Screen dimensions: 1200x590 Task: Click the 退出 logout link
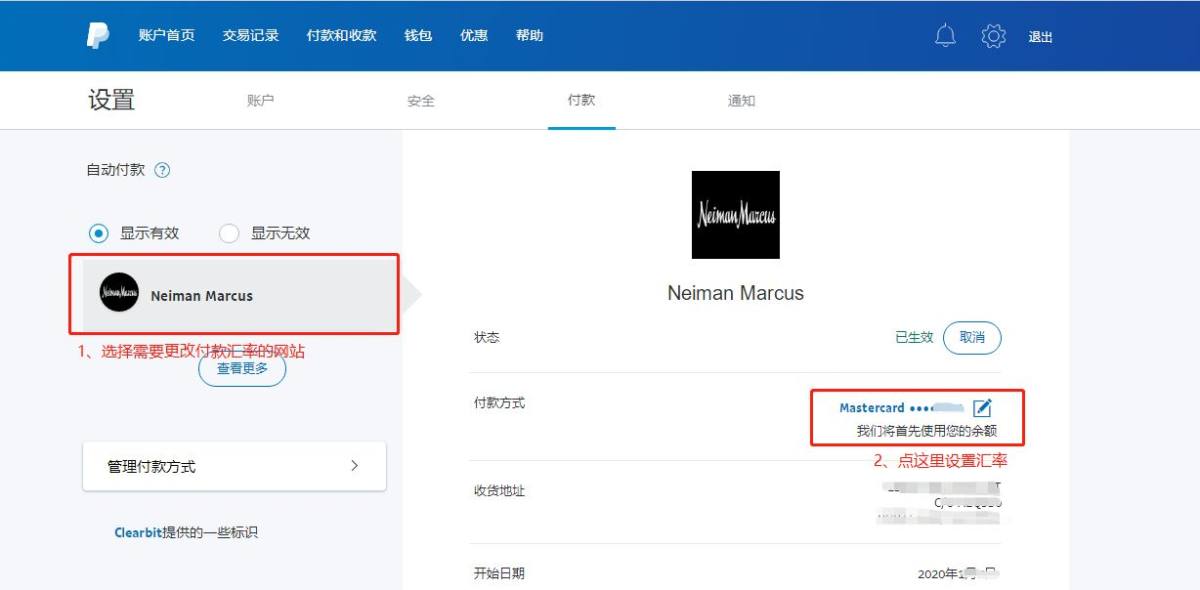click(x=1041, y=37)
